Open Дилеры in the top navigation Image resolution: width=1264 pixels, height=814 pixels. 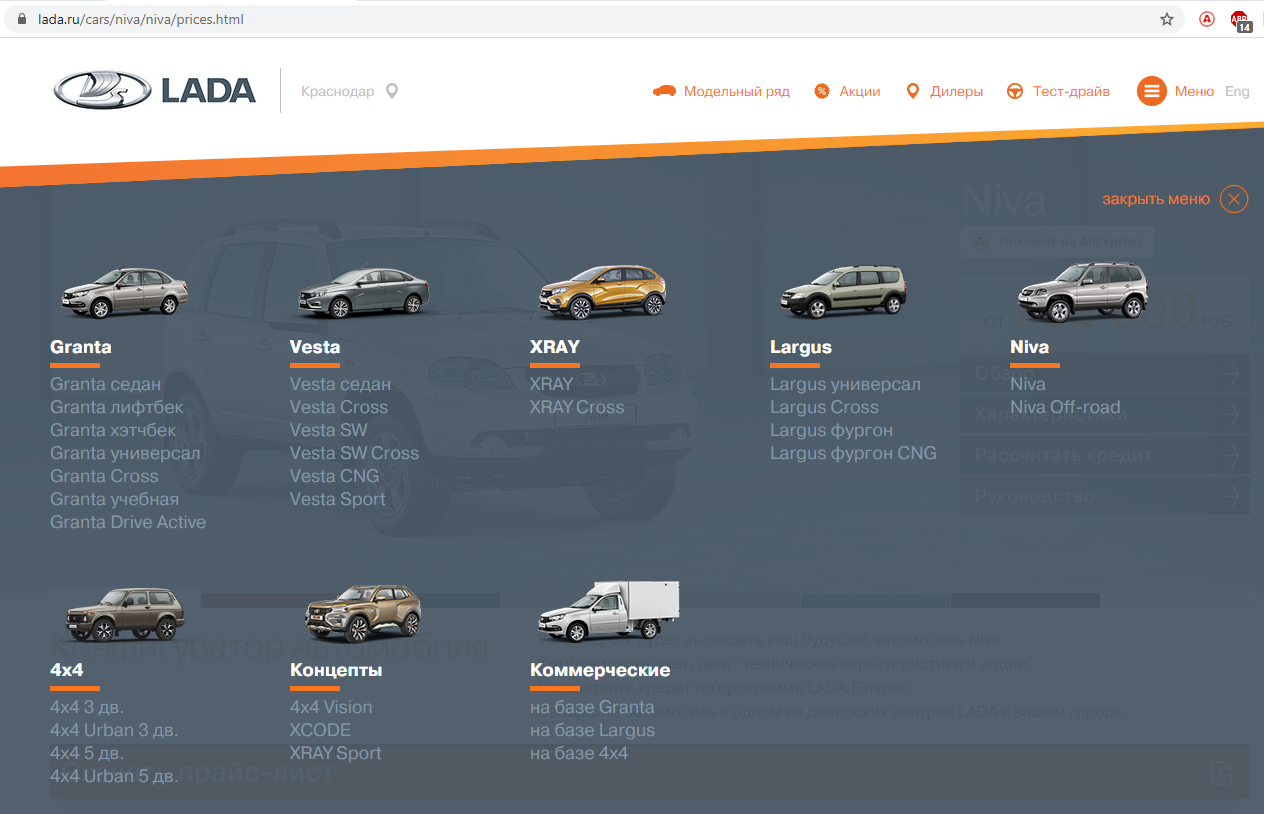coord(957,91)
